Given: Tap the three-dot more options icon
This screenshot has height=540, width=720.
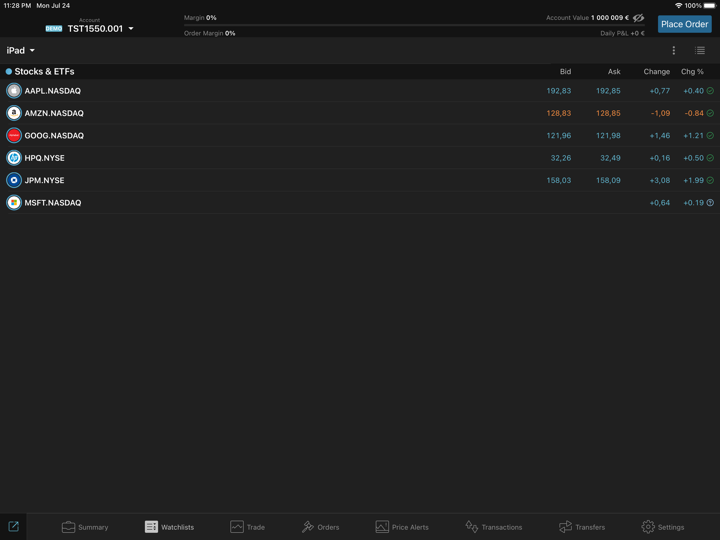Looking at the screenshot, I should [673, 50].
